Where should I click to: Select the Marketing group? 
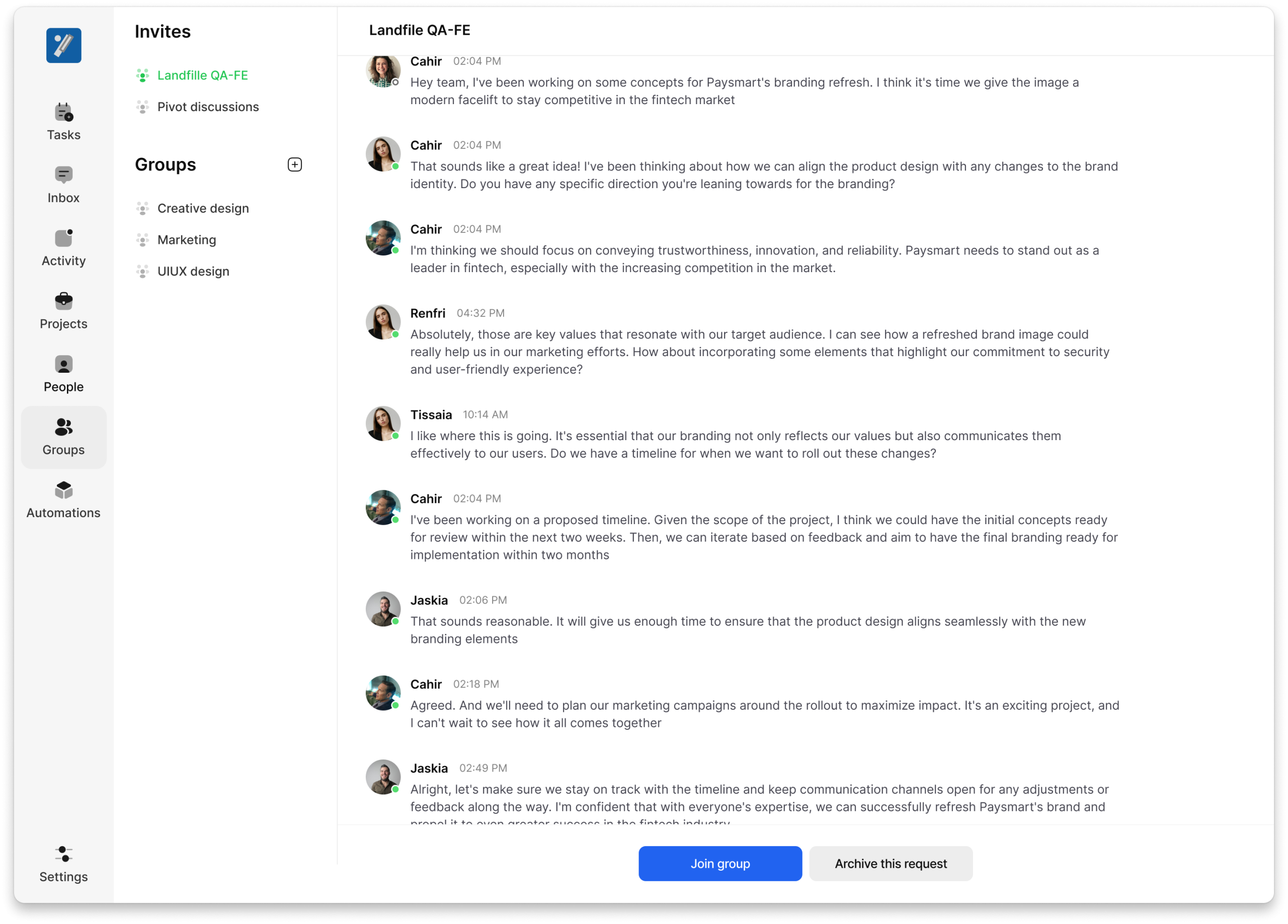pyautogui.click(x=186, y=239)
